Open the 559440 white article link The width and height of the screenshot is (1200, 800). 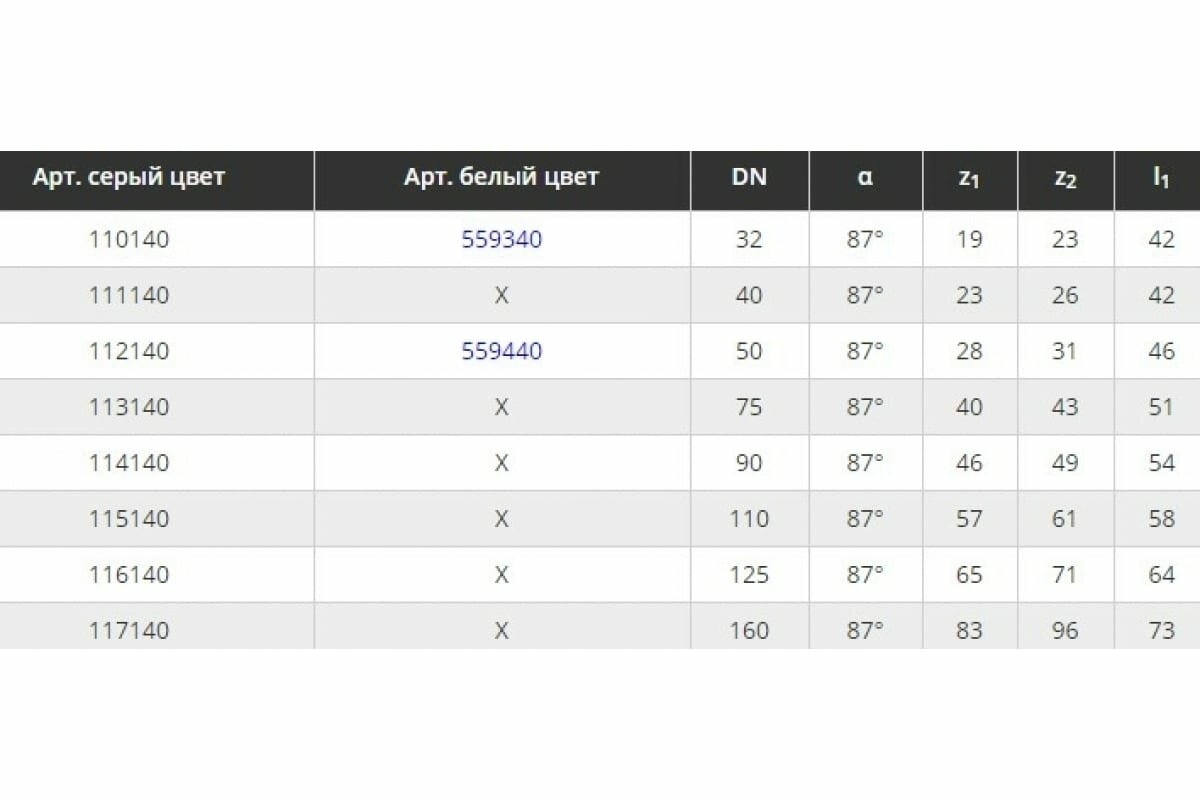(502, 352)
